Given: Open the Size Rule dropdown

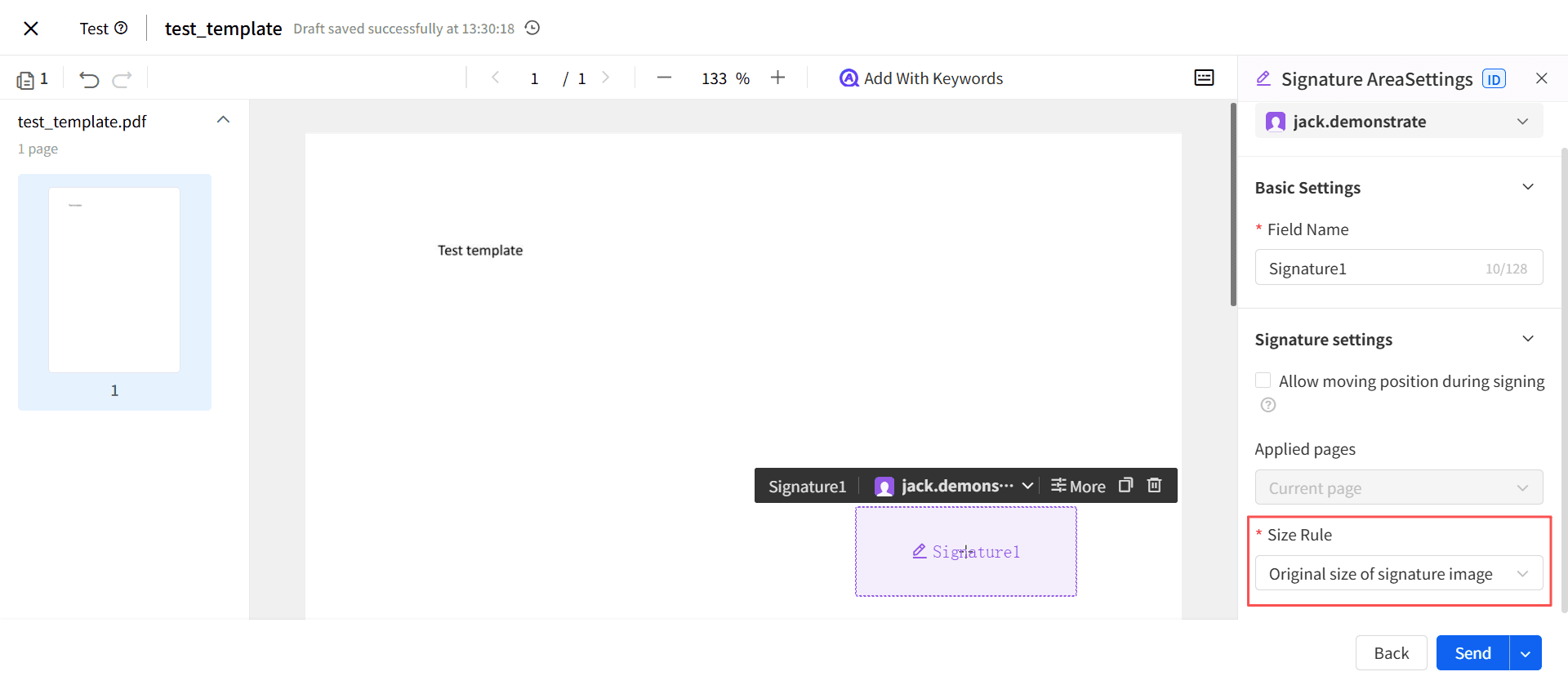Looking at the screenshot, I should pos(1398,574).
